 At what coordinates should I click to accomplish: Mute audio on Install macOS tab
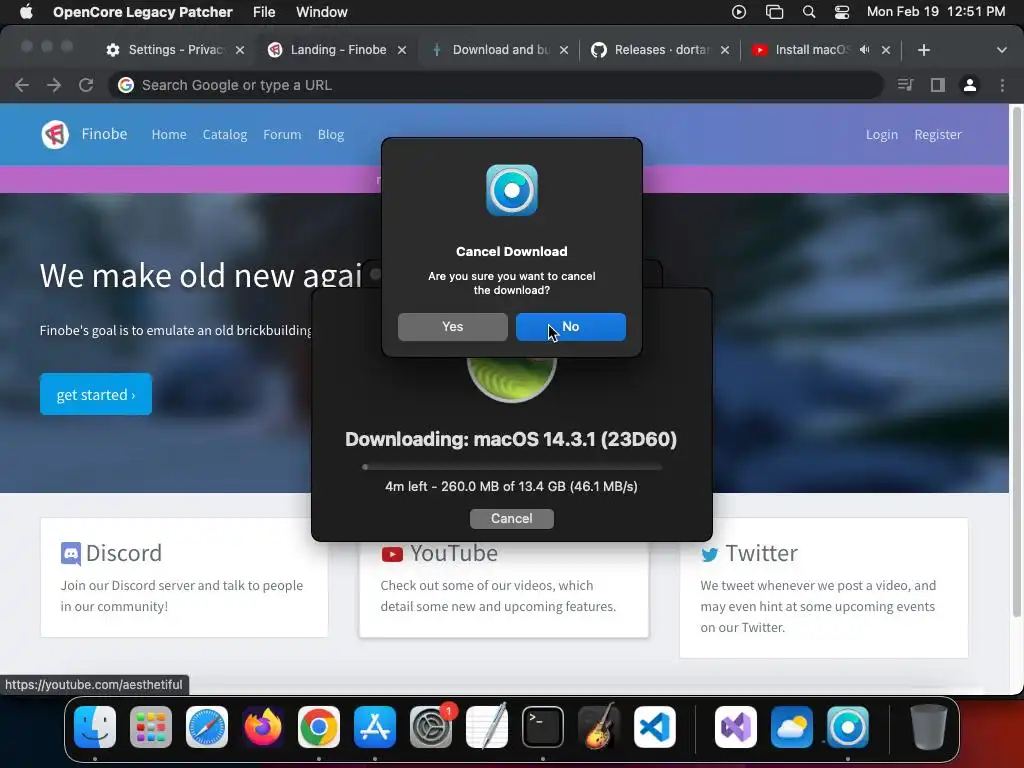(865, 50)
